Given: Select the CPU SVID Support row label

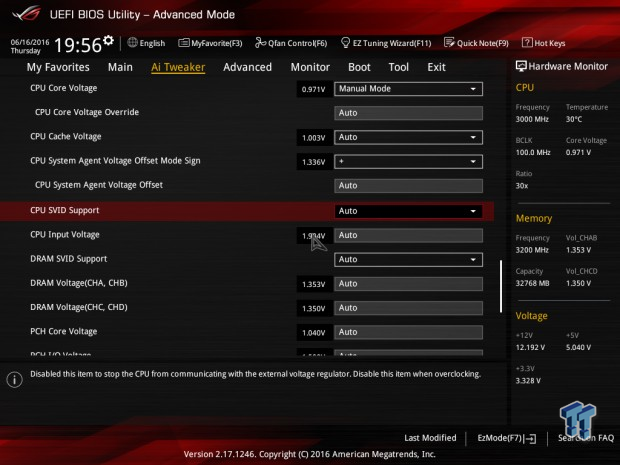Looking at the screenshot, I should click(65, 210).
